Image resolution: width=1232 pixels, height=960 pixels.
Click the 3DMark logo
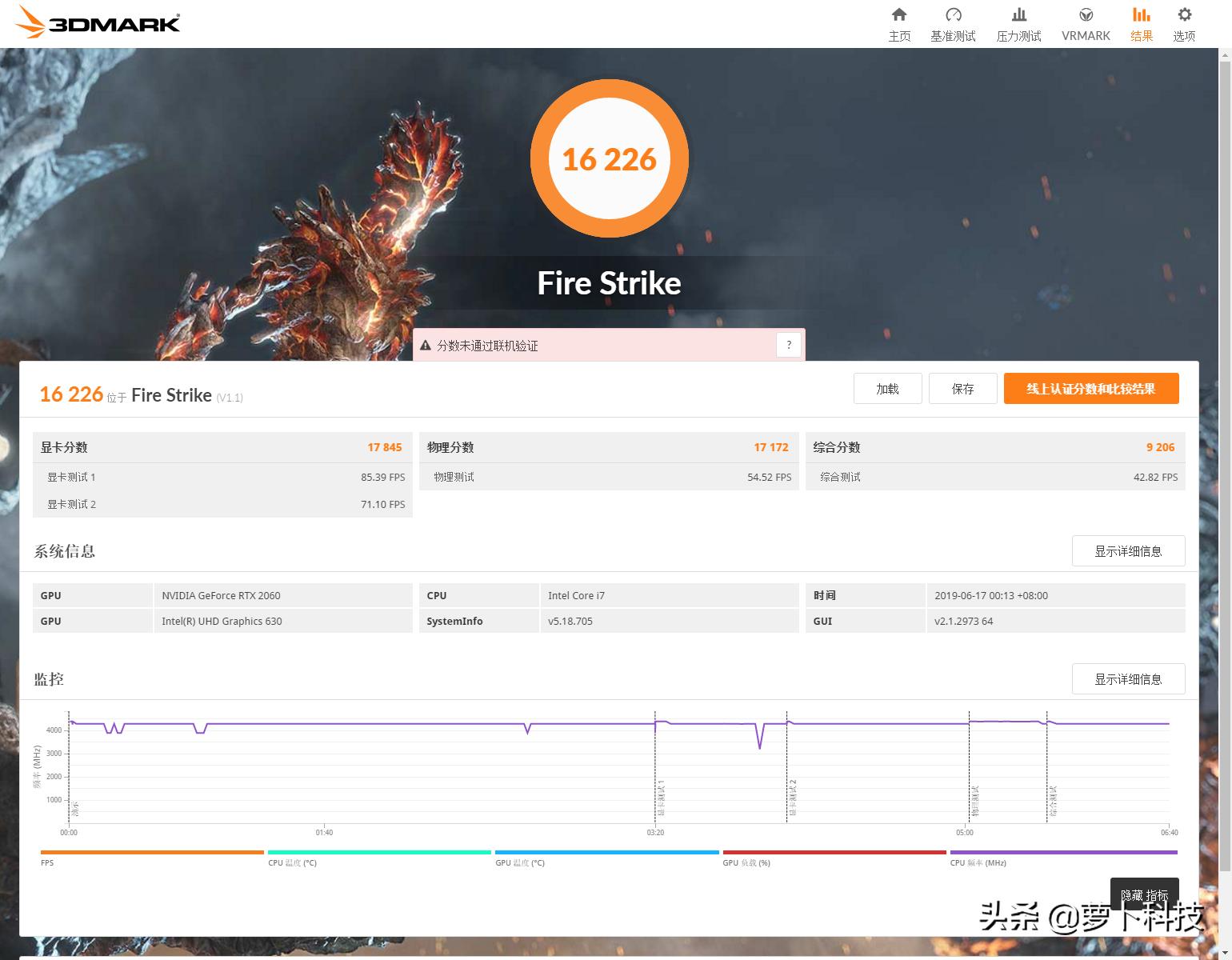[x=98, y=22]
